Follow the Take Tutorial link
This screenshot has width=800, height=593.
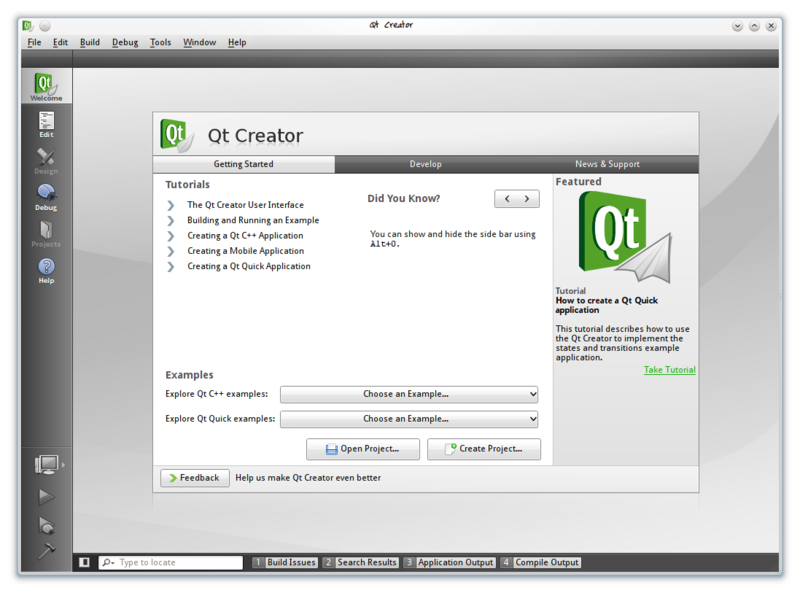[669, 370]
